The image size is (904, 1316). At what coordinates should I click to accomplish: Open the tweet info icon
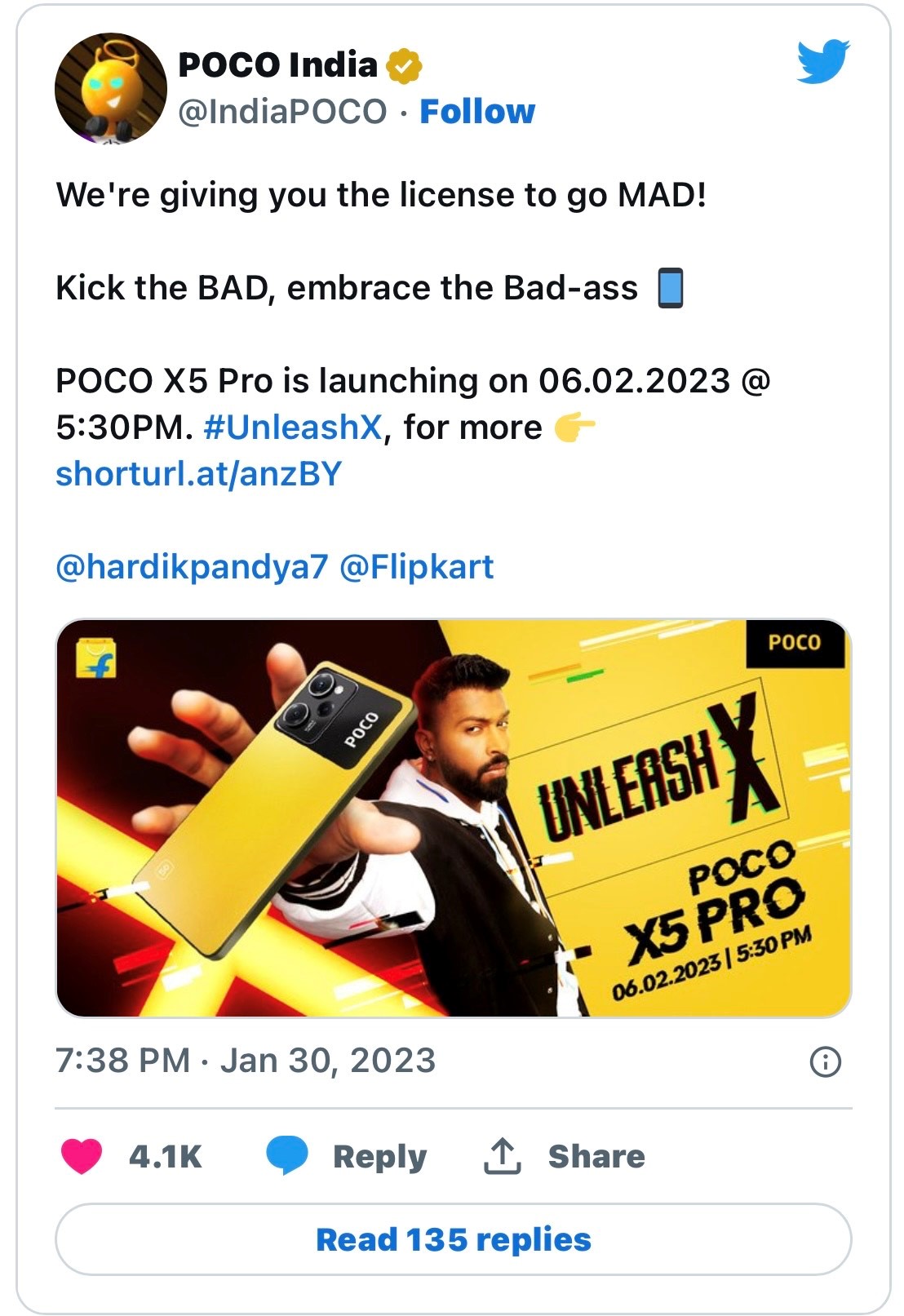pyautogui.click(x=825, y=1061)
